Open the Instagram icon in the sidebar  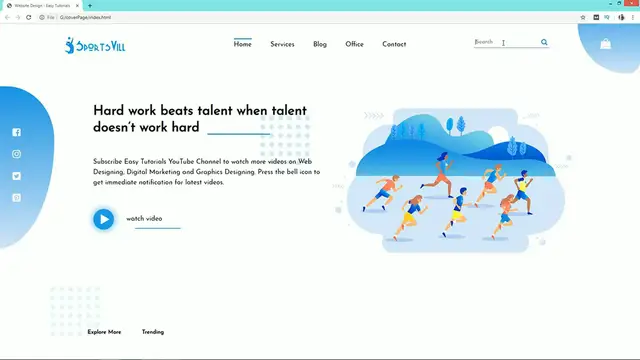[x=16, y=154]
